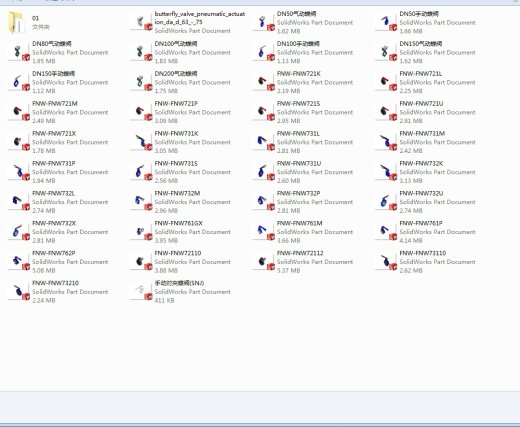Pick the DN100气动蝶阀 file icon

[142, 52]
